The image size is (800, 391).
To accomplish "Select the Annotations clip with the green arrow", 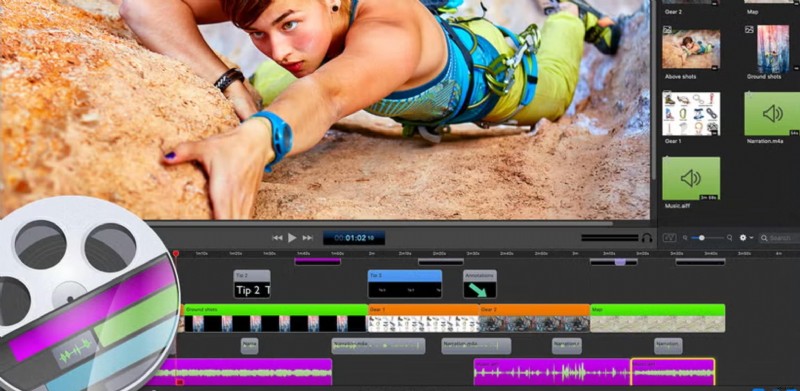I will pos(480,284).
